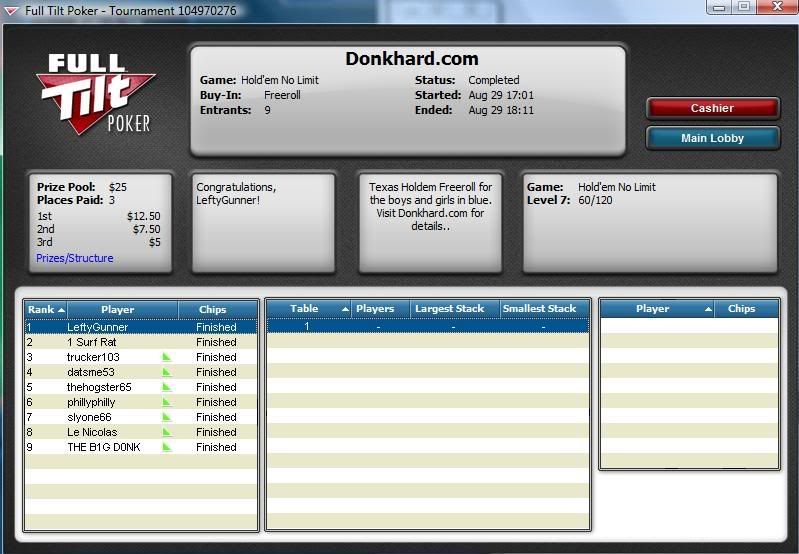
Task: Maximize the tournament window
Action: [743, 7]
